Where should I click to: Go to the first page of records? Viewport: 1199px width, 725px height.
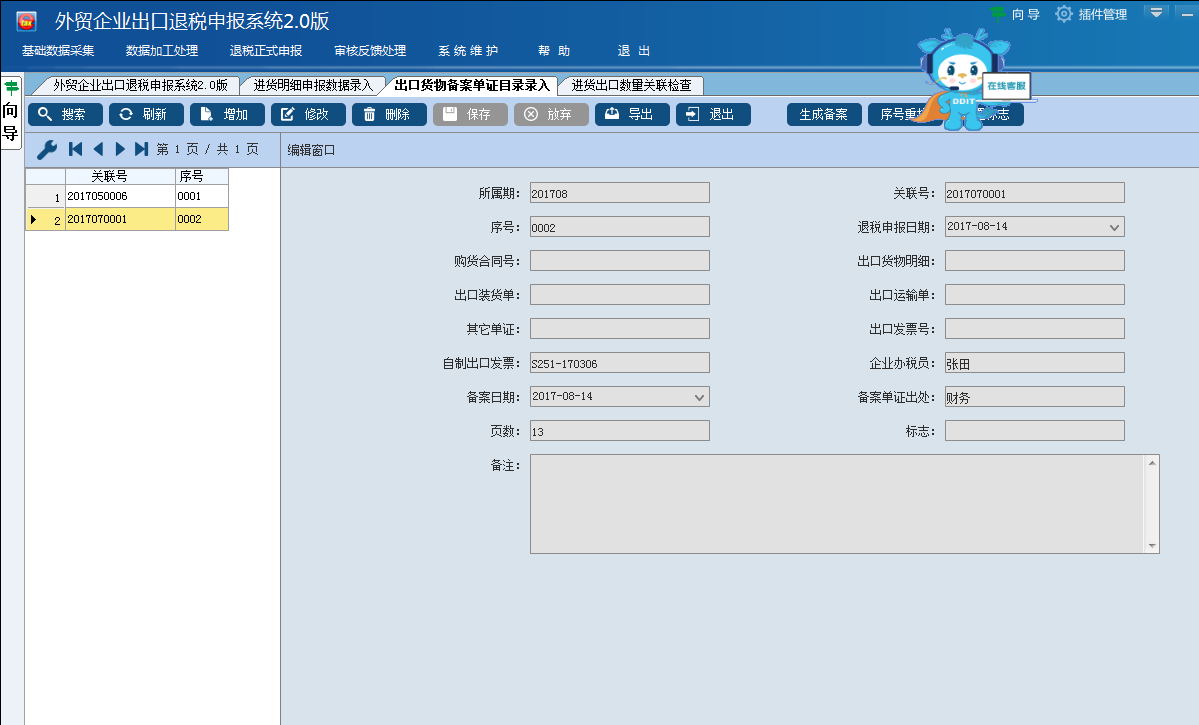(x=75, y=149)
